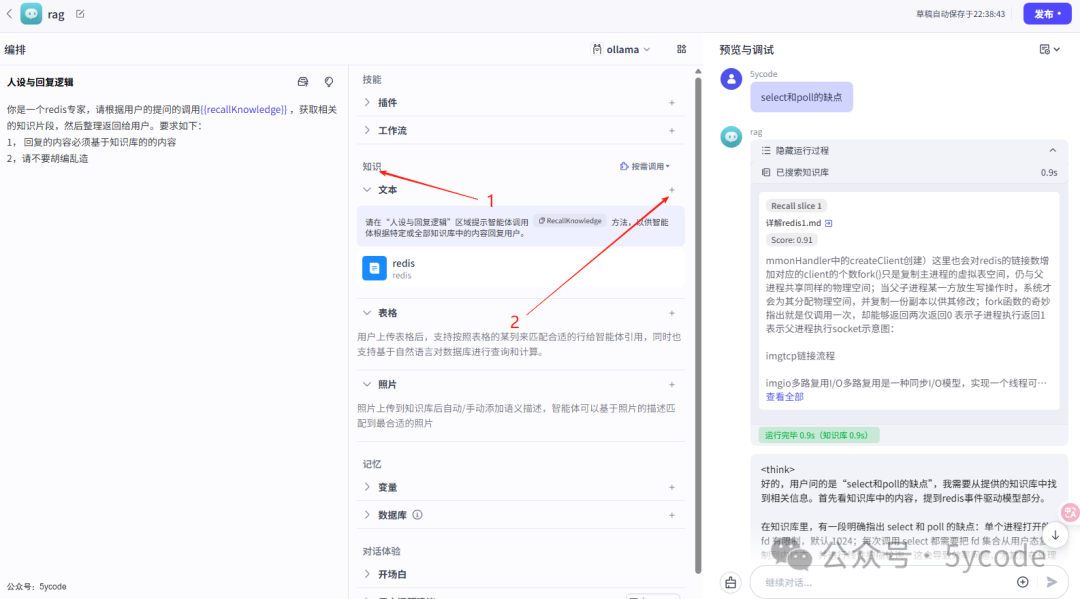Open the prompt library icon in 人设与回复逻辑
Screen dimensions: 1080x599
pyautogui.click(x=302, y=82)
